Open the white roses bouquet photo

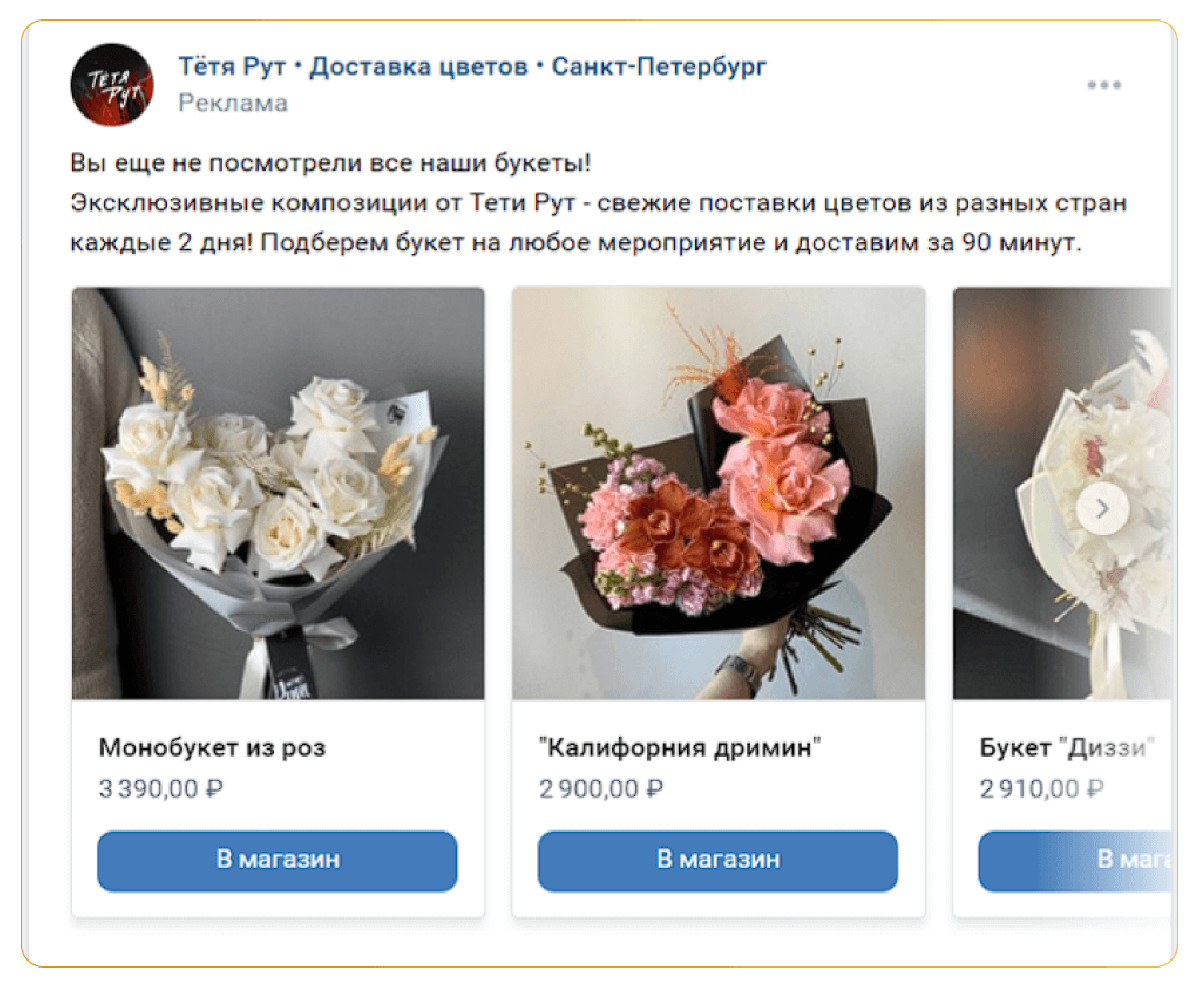pos(278,493)
